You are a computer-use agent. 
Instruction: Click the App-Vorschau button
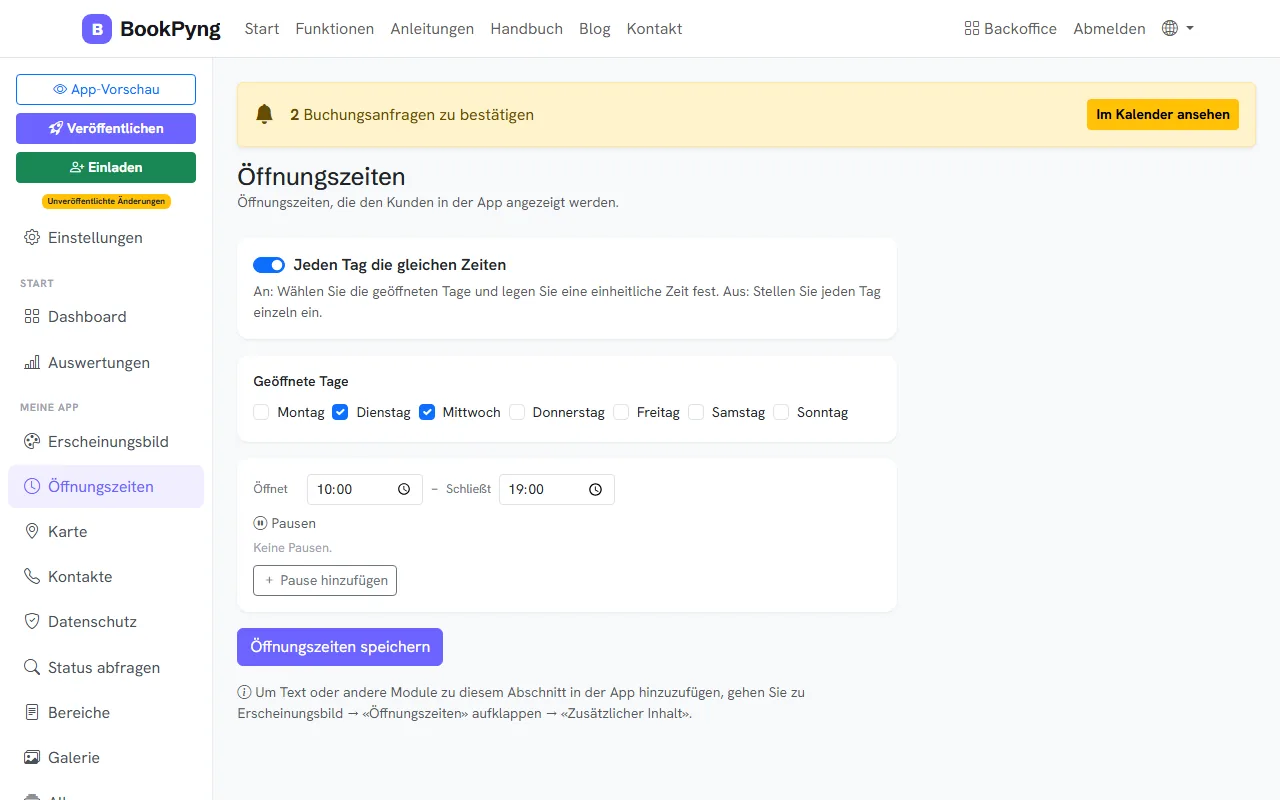tap(106, 89)
